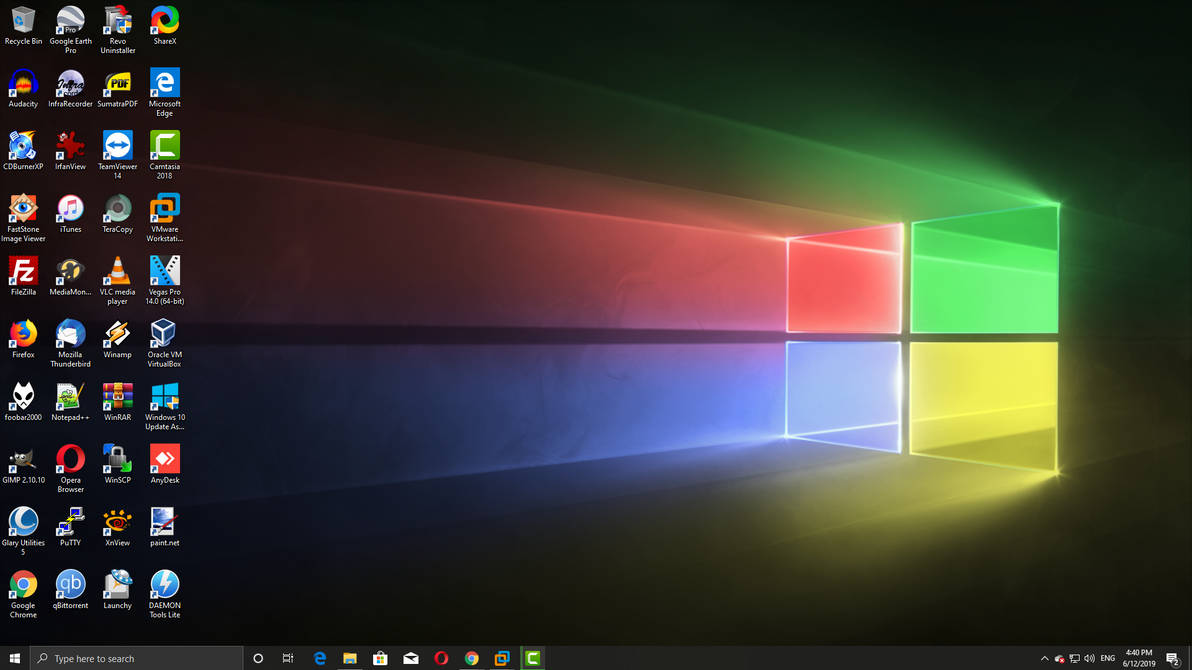The image size is (1192, 670).
Task: Launch Edge from the taskbar
Action: (319, 659)
